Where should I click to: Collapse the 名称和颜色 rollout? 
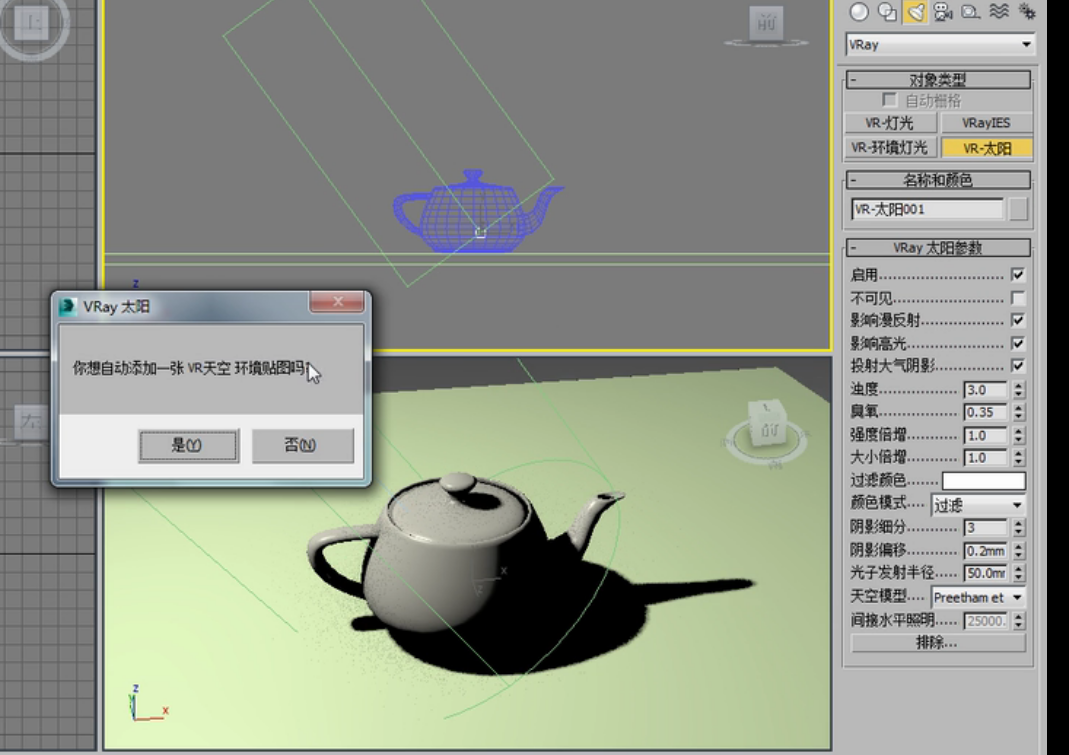938,180
